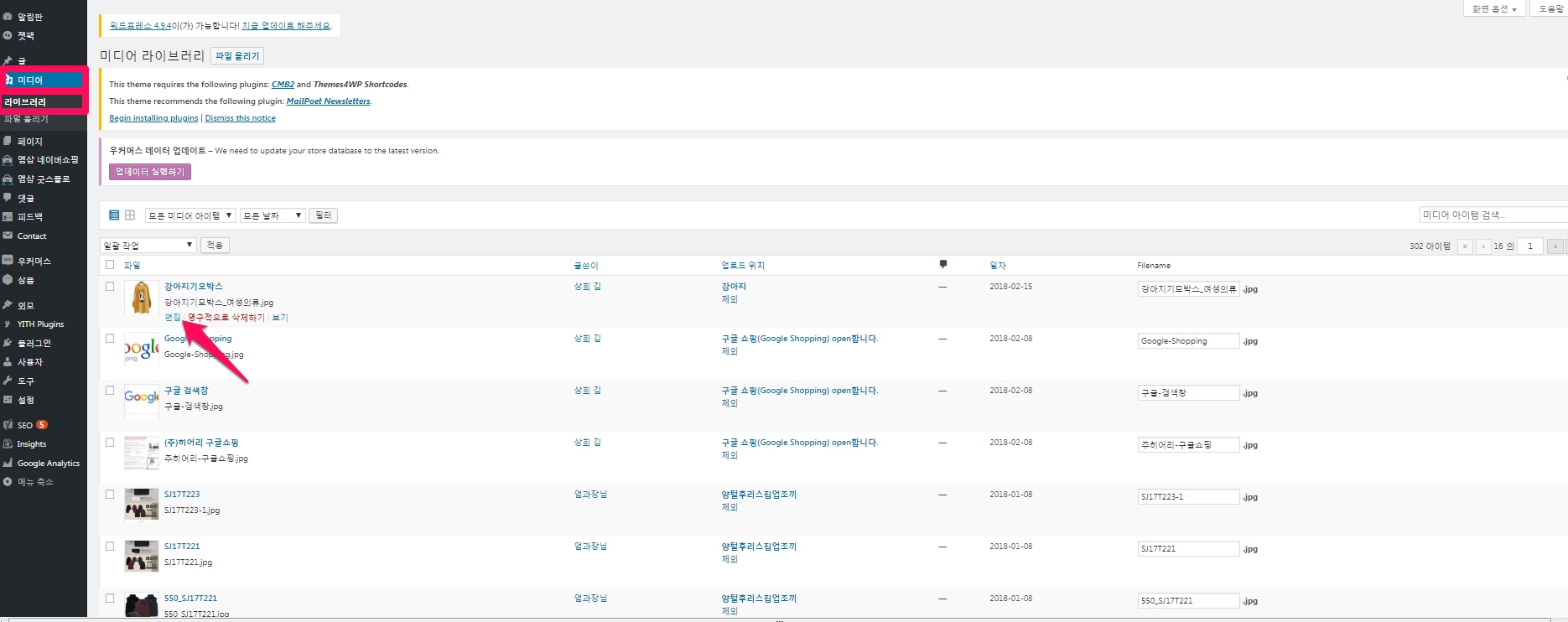Open 우커머스 in the sidebar
Image resolution: width=1568 pixels, height=622 pixels.
point(34,262)
